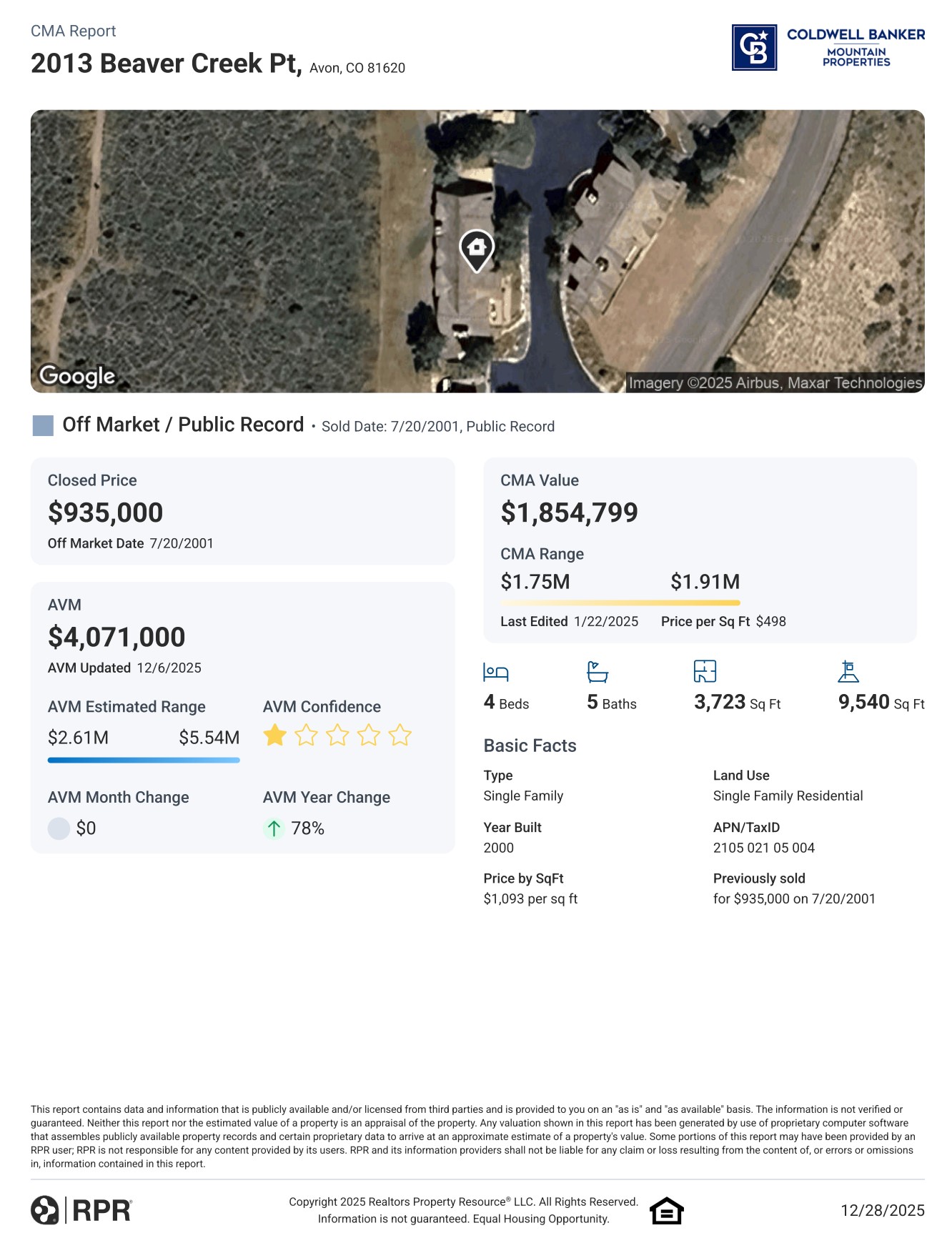The image size is (952, 1238).
Task: Click the filled gold confidence star
Action: coord(275,735)
